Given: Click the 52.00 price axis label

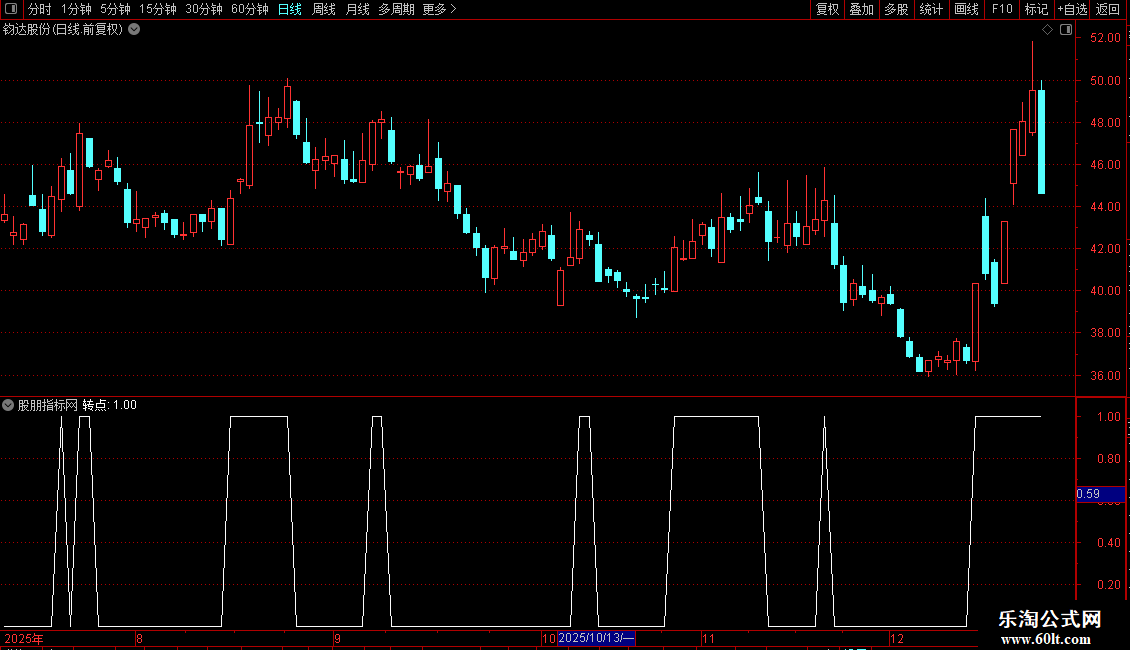Looking at the screenshot, I should click(x=1105, y=38).
